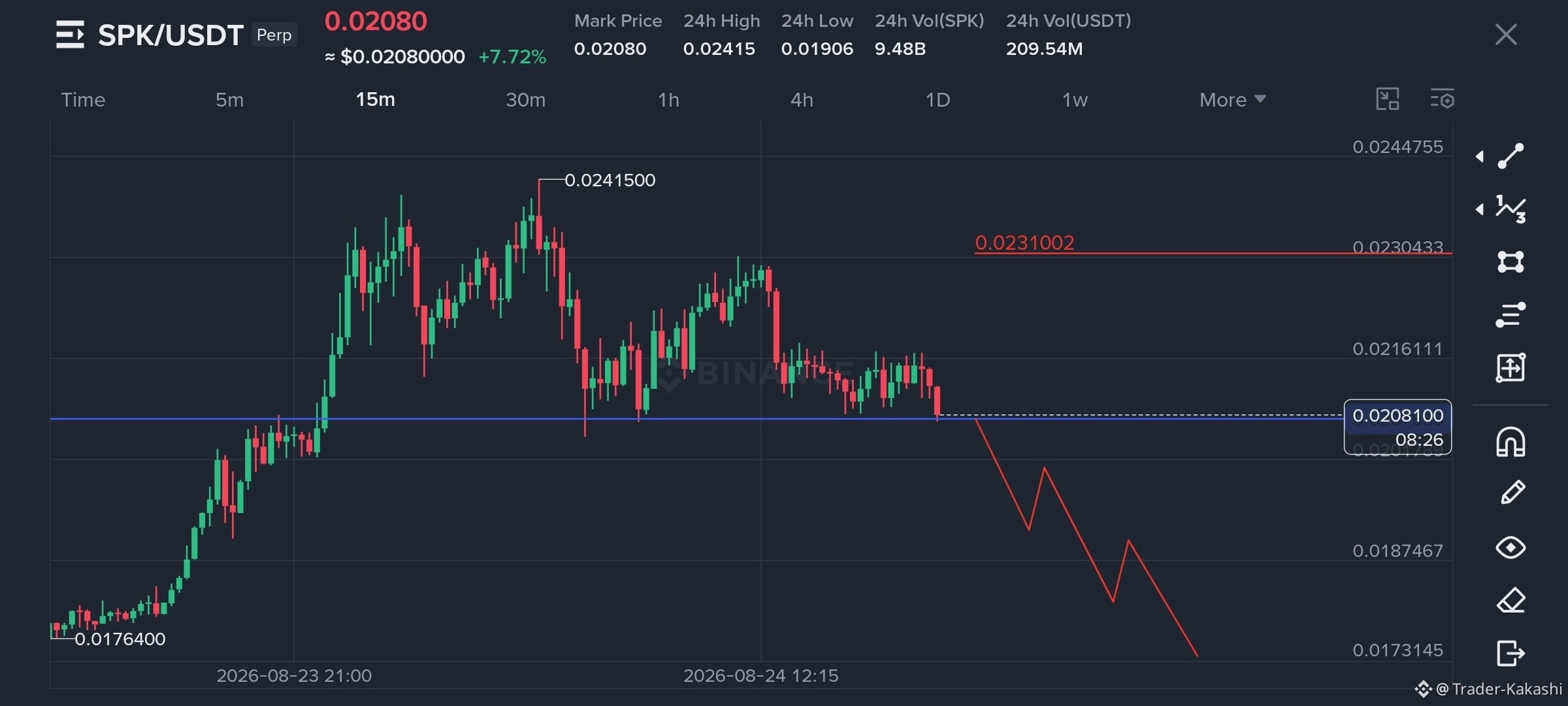Select the rectangle shape drawing tool
Screen dimensions: 1568x706
coord(1511,262)
